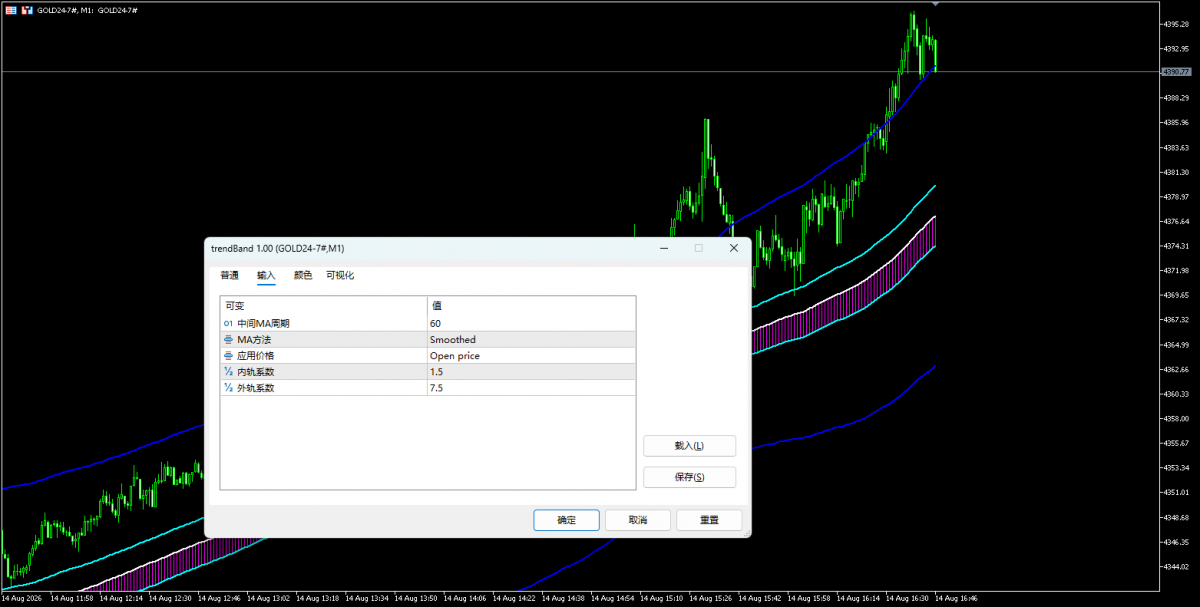1200x607 pixels.
Task: Click the 保存(S) button
Action: tap(690, 477)
